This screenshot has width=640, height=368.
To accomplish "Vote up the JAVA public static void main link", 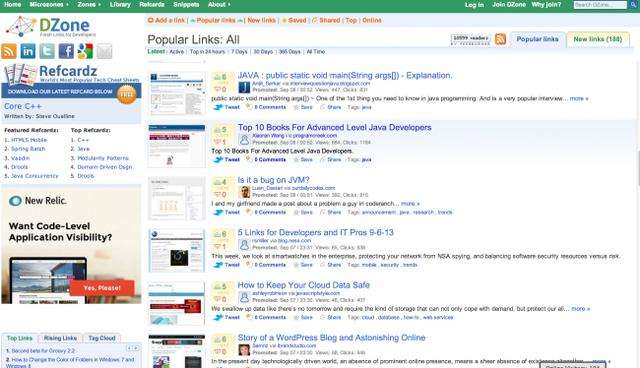I will [220, 77].
